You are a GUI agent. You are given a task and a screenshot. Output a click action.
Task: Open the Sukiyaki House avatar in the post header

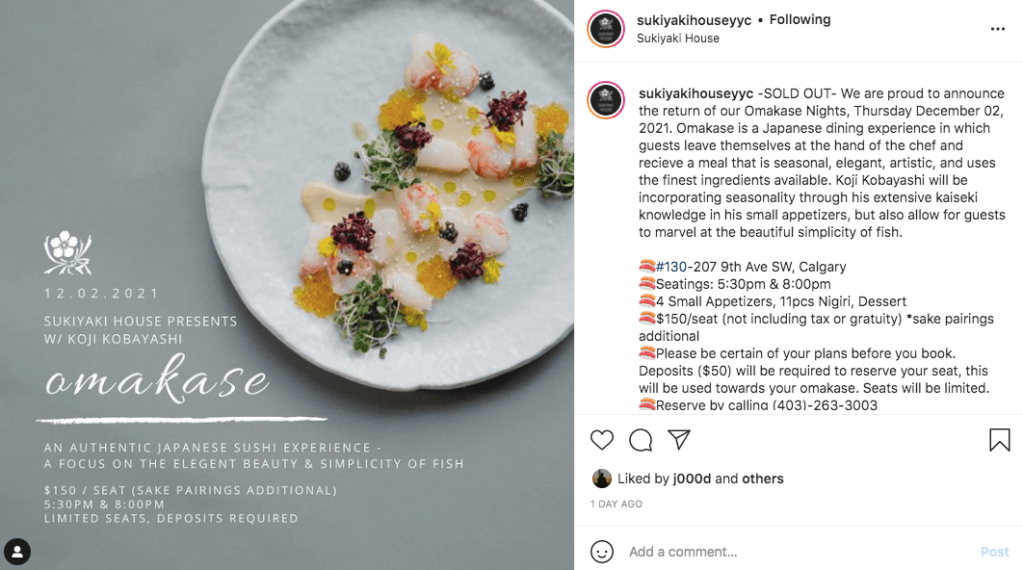pos(606,29)
